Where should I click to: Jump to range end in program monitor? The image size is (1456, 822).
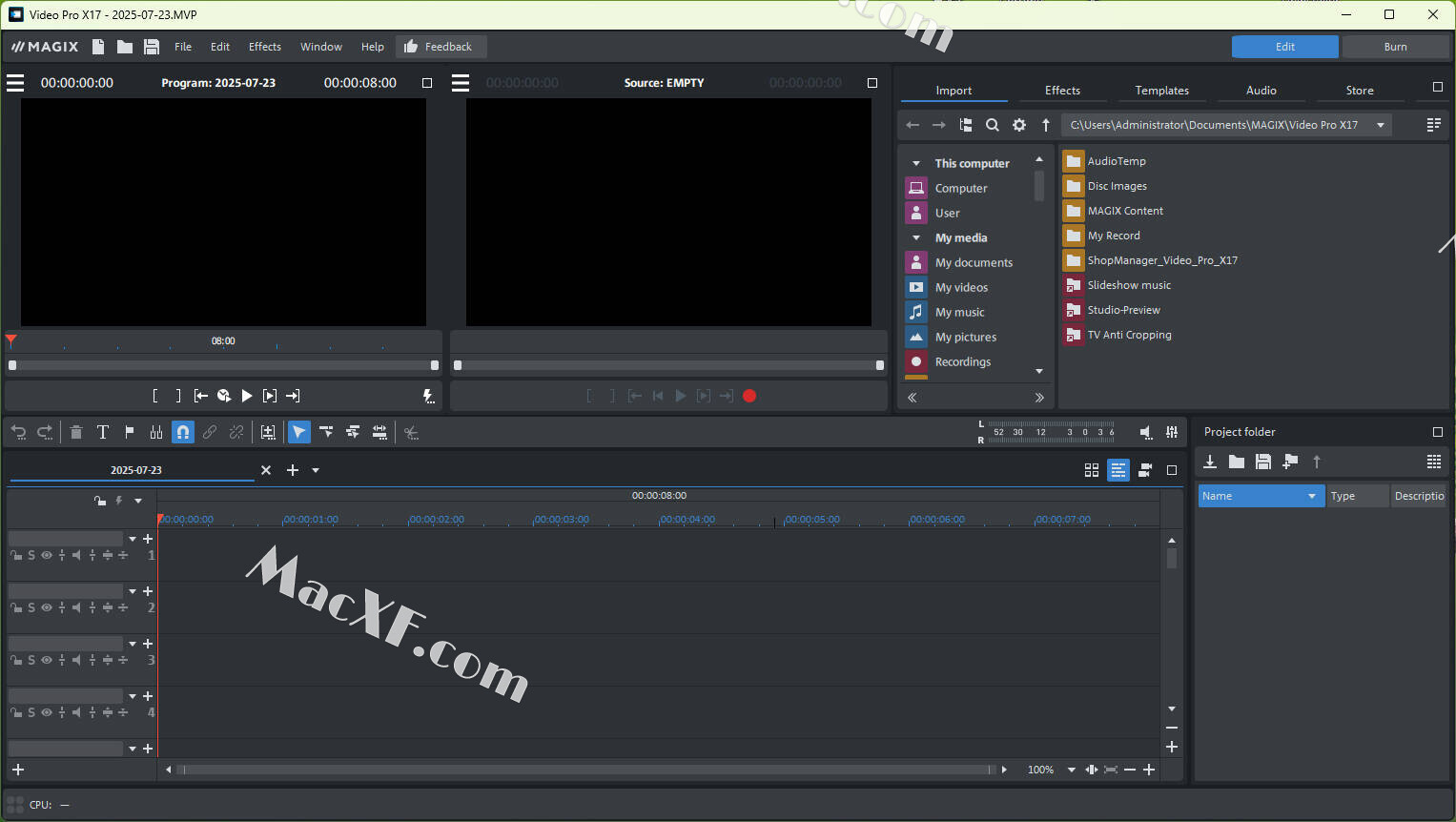pos(293,396)
